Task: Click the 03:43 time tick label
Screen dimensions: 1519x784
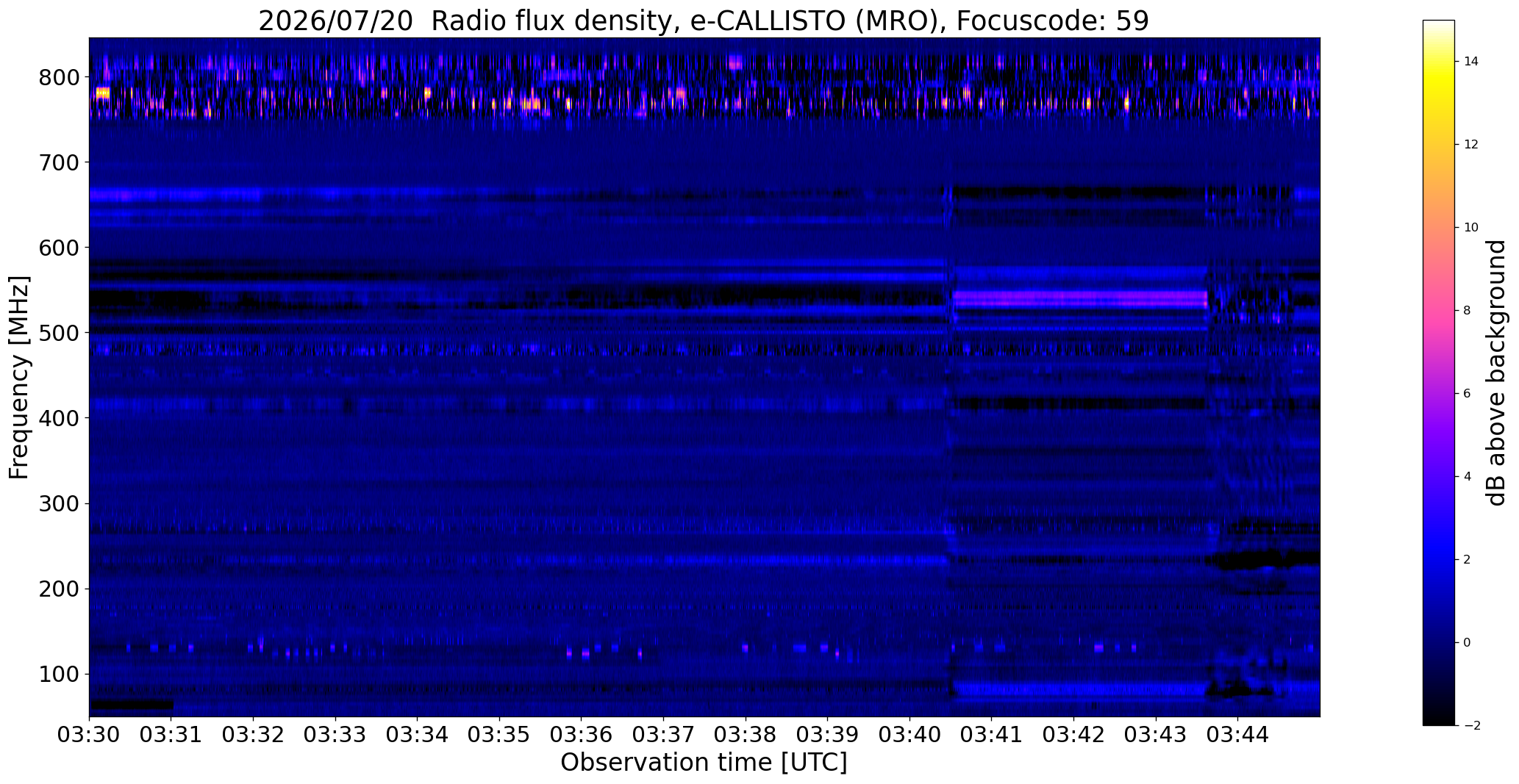Action: click(1156, 735)
